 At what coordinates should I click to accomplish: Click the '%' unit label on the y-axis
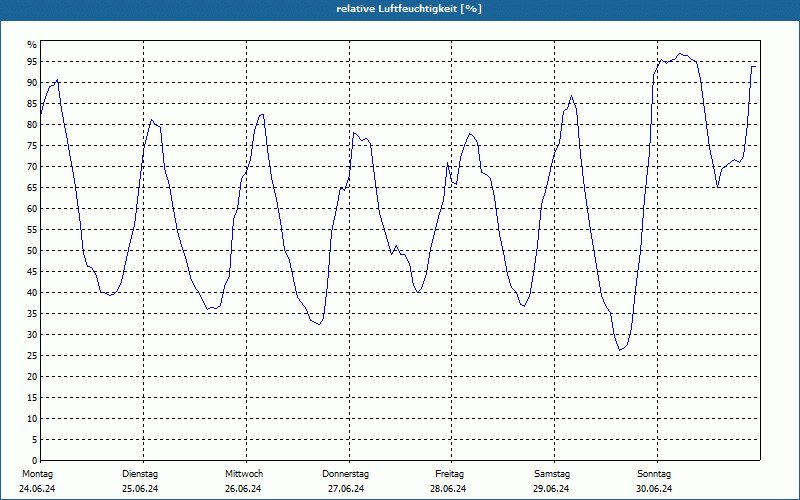[32, 45]
